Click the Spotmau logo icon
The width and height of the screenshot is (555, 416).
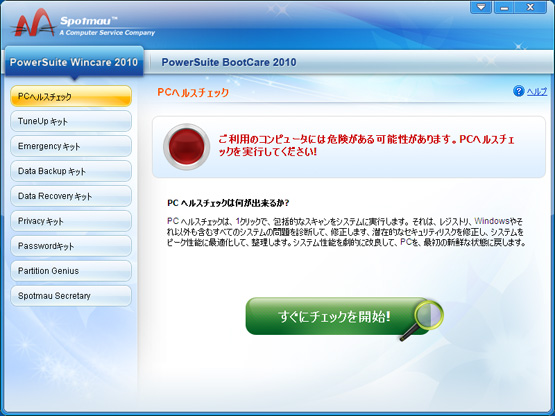pos(34,23)
